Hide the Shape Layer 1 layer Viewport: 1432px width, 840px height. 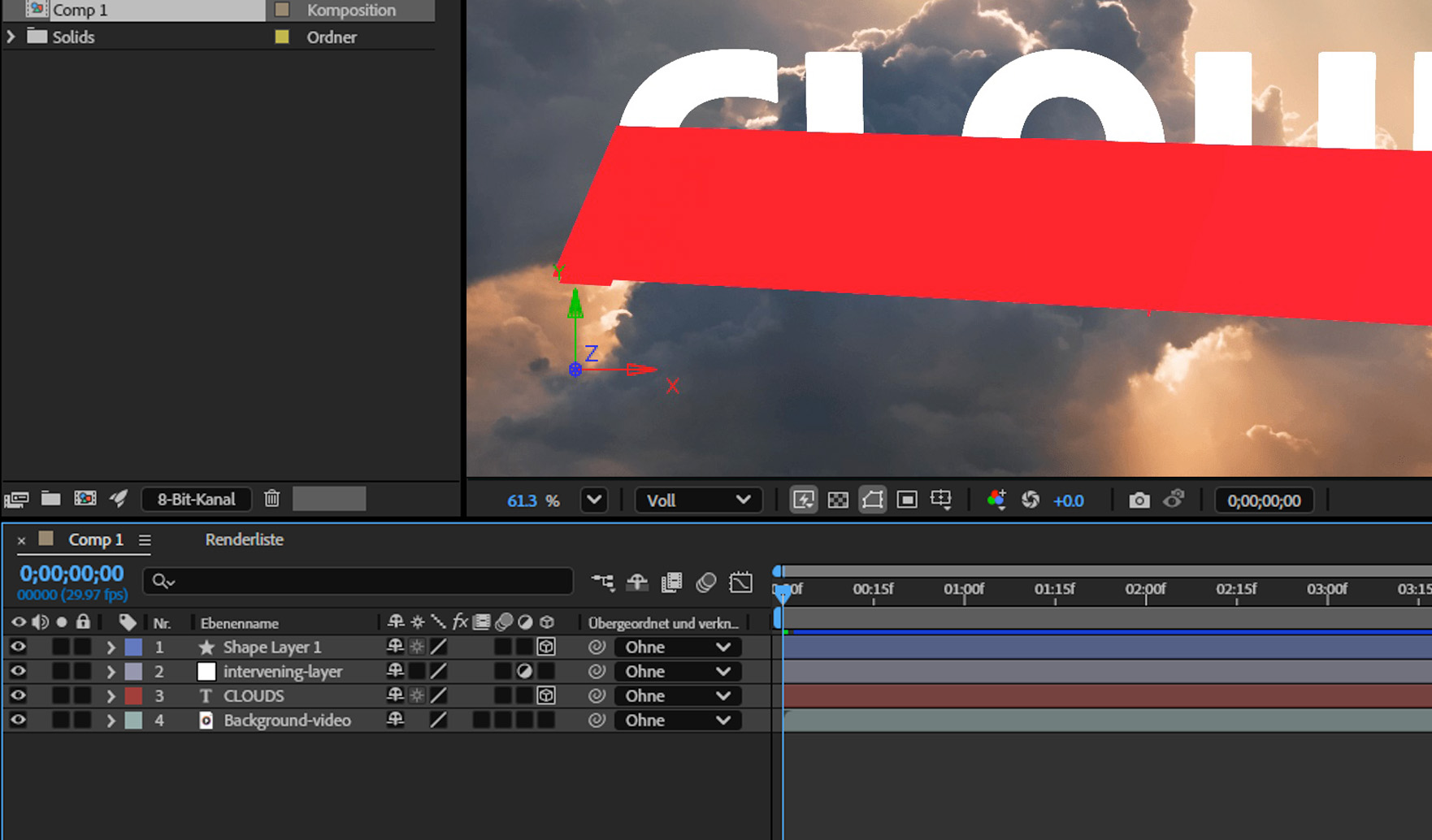click(18, 647)
